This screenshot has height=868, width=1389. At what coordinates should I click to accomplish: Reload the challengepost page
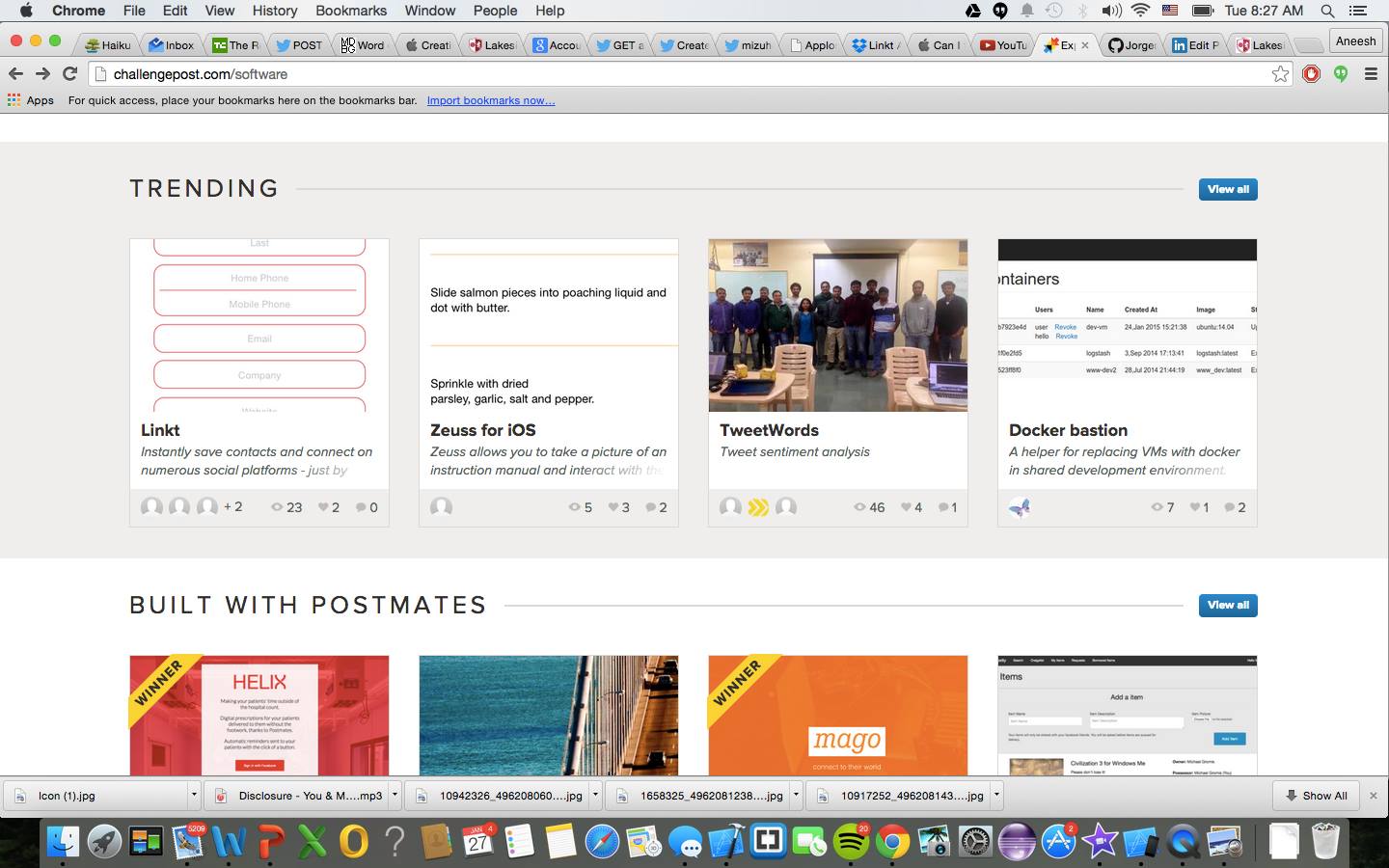pos(69,74)
